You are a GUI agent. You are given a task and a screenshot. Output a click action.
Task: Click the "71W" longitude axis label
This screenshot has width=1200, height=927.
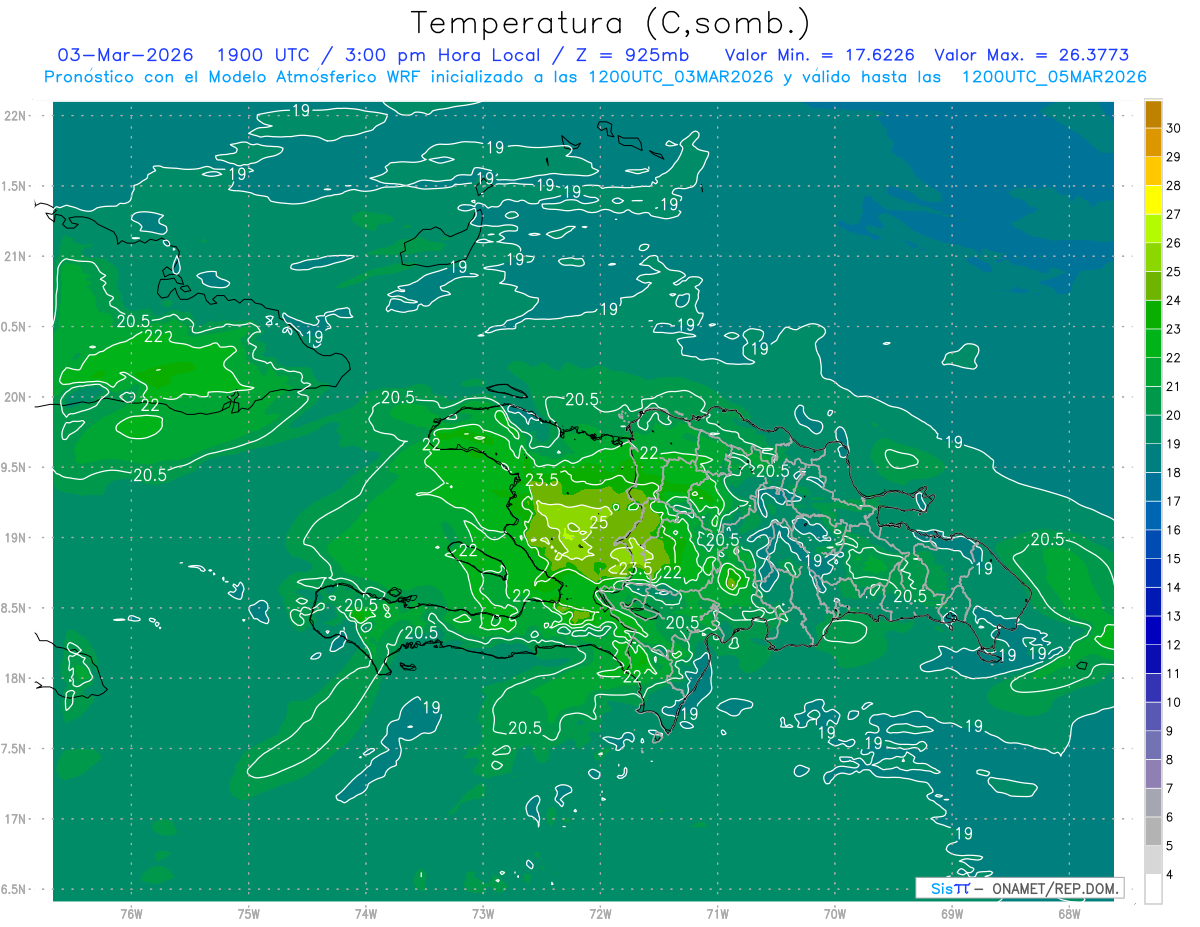click(717, 913)
